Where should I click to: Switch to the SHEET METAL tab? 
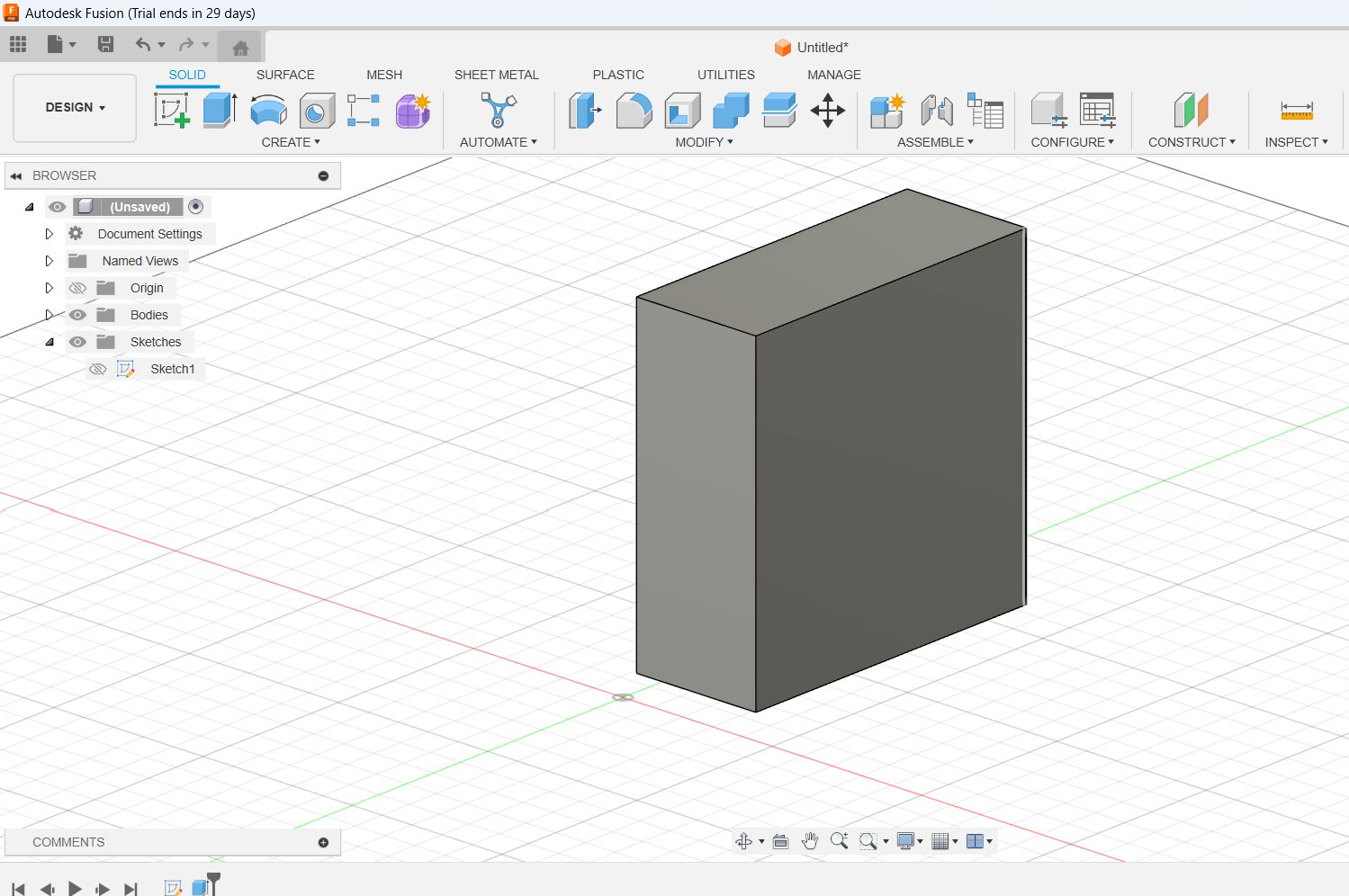(x=497, y=75)
